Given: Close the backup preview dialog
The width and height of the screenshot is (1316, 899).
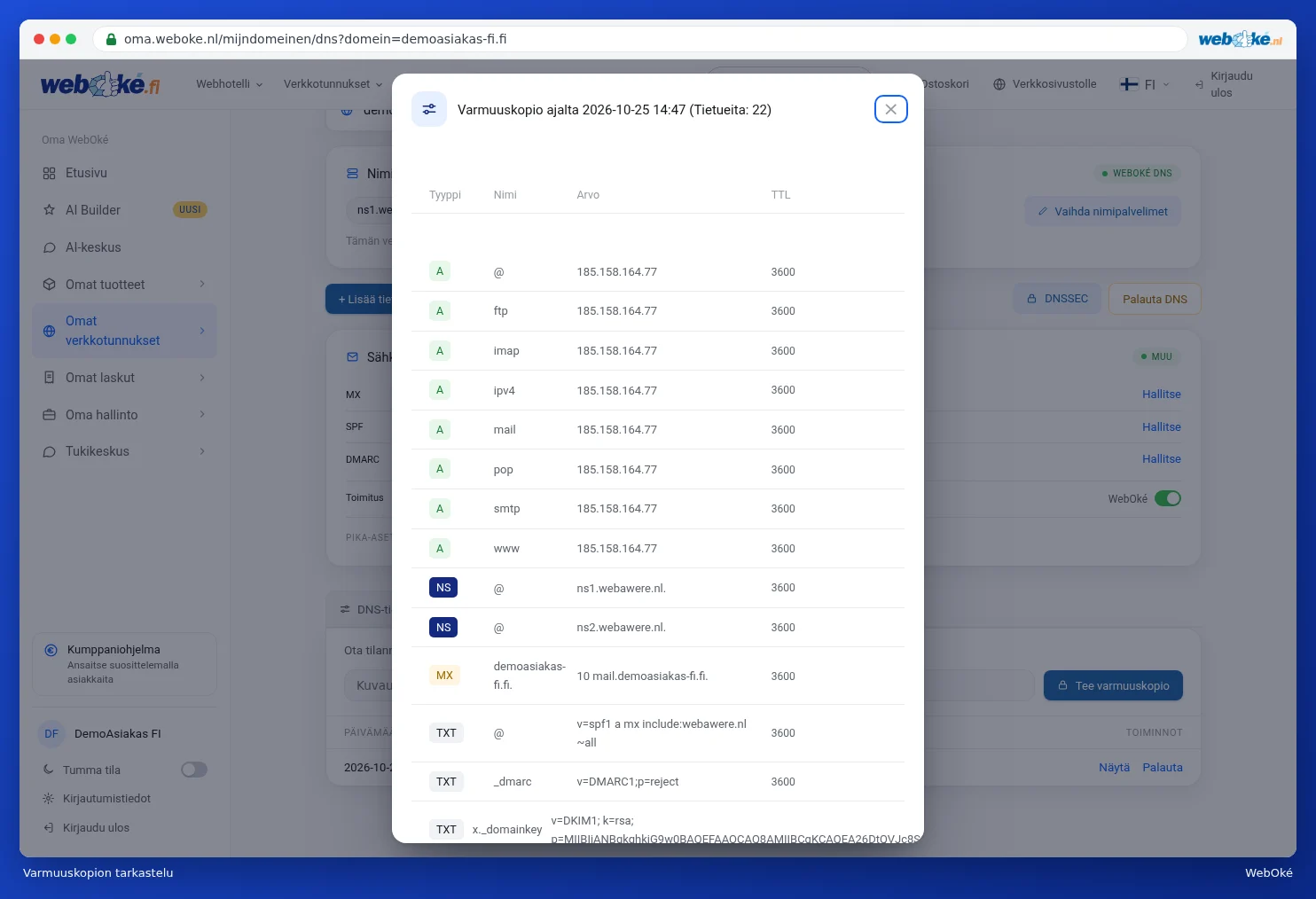Looking at the screenshot, I should pos(890,109).
